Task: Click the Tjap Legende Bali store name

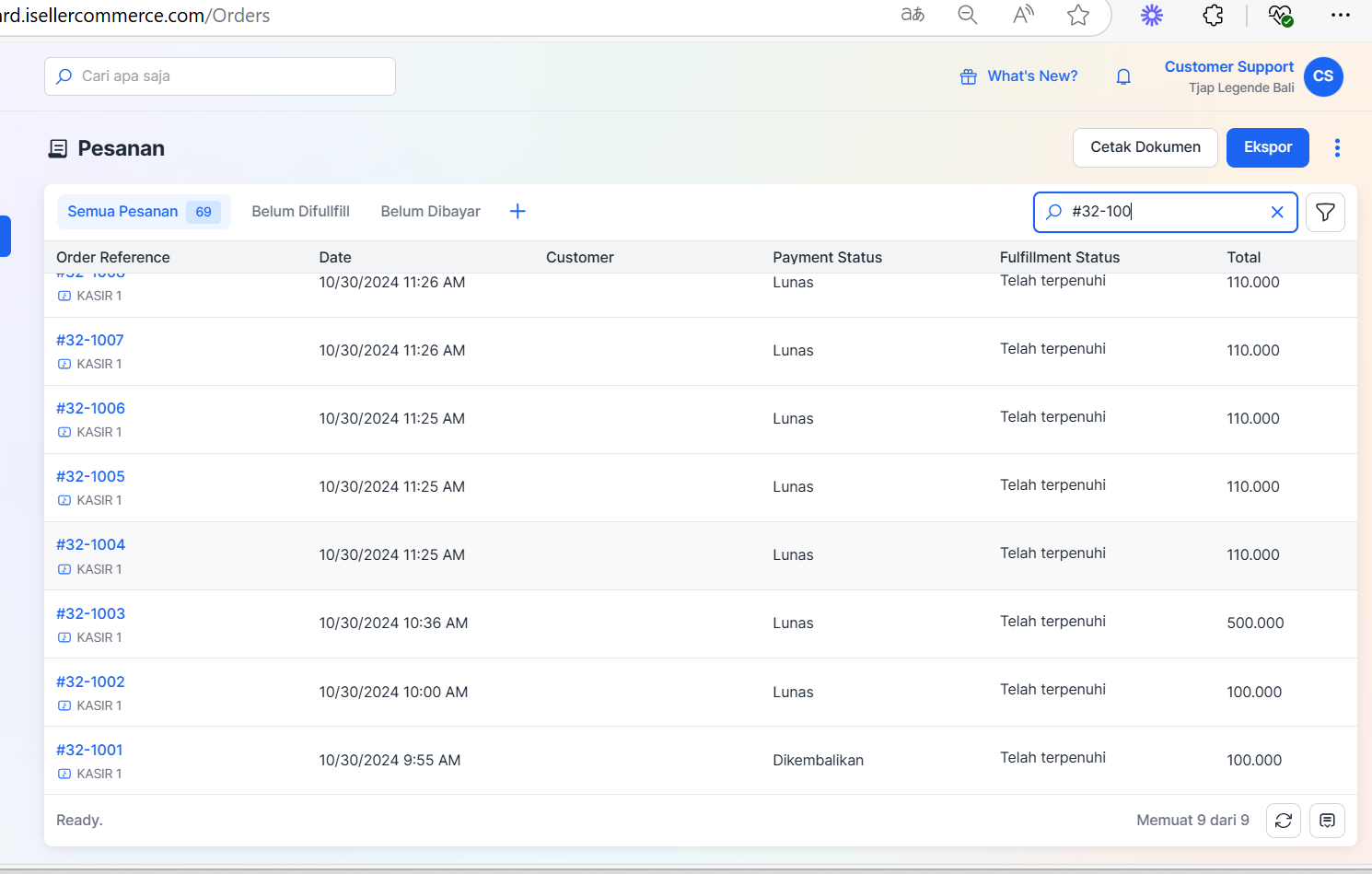Action: (1241, 88)
